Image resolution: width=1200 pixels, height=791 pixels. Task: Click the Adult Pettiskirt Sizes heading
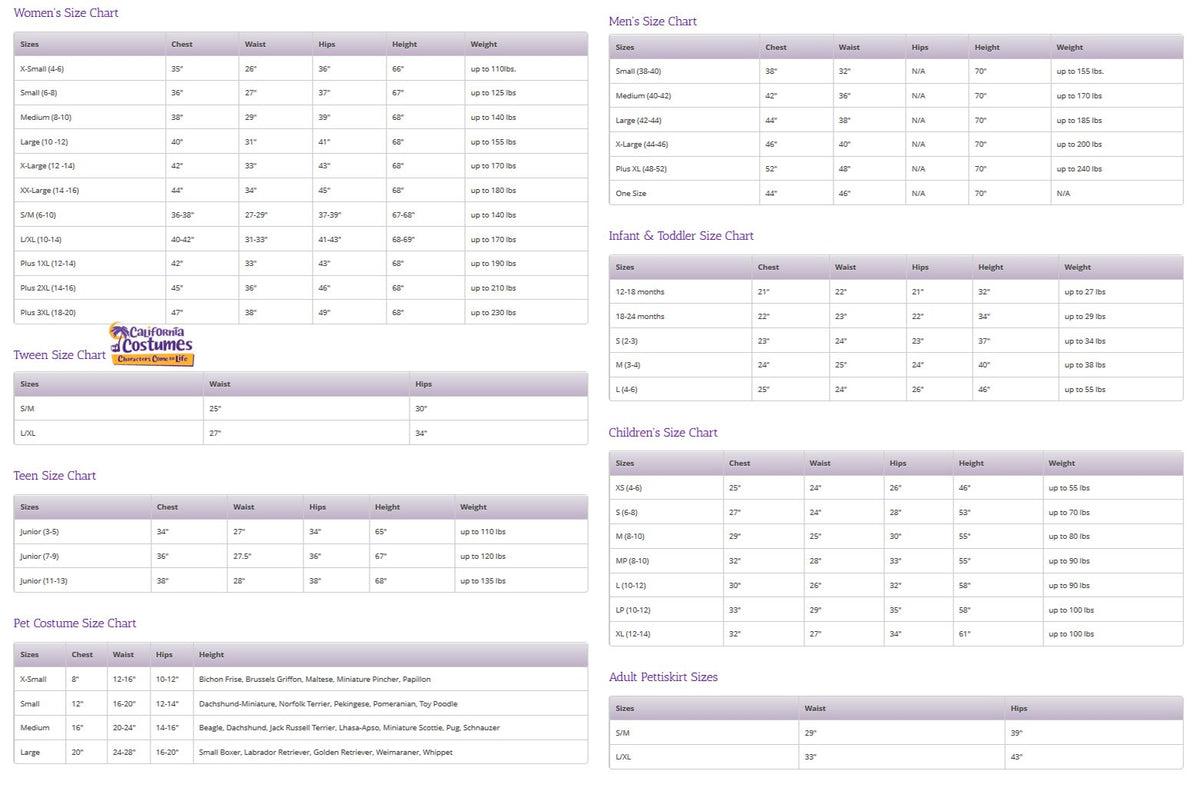tap(664, 677)
